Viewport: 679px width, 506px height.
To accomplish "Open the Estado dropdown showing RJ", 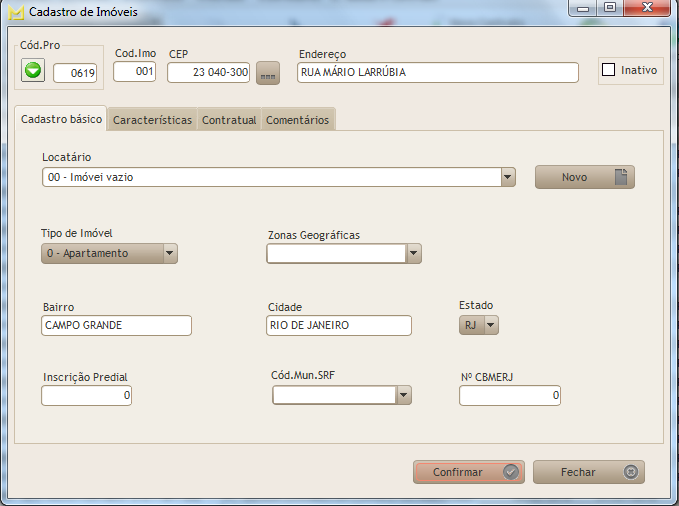I will (x=491, y=325).
